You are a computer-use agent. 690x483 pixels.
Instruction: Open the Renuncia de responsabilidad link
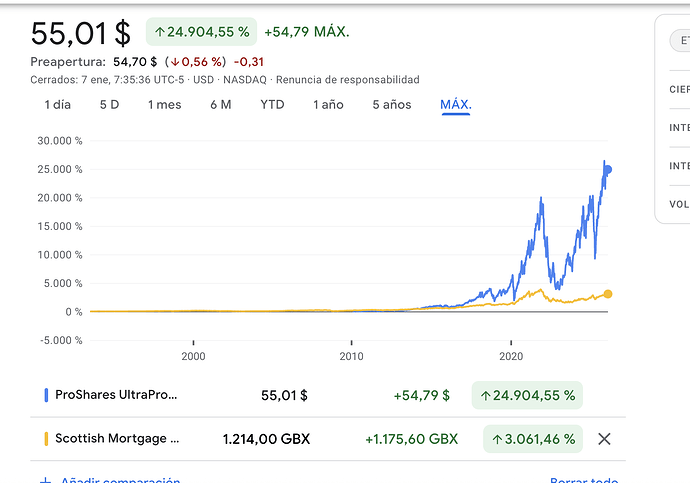click(348, 80)
